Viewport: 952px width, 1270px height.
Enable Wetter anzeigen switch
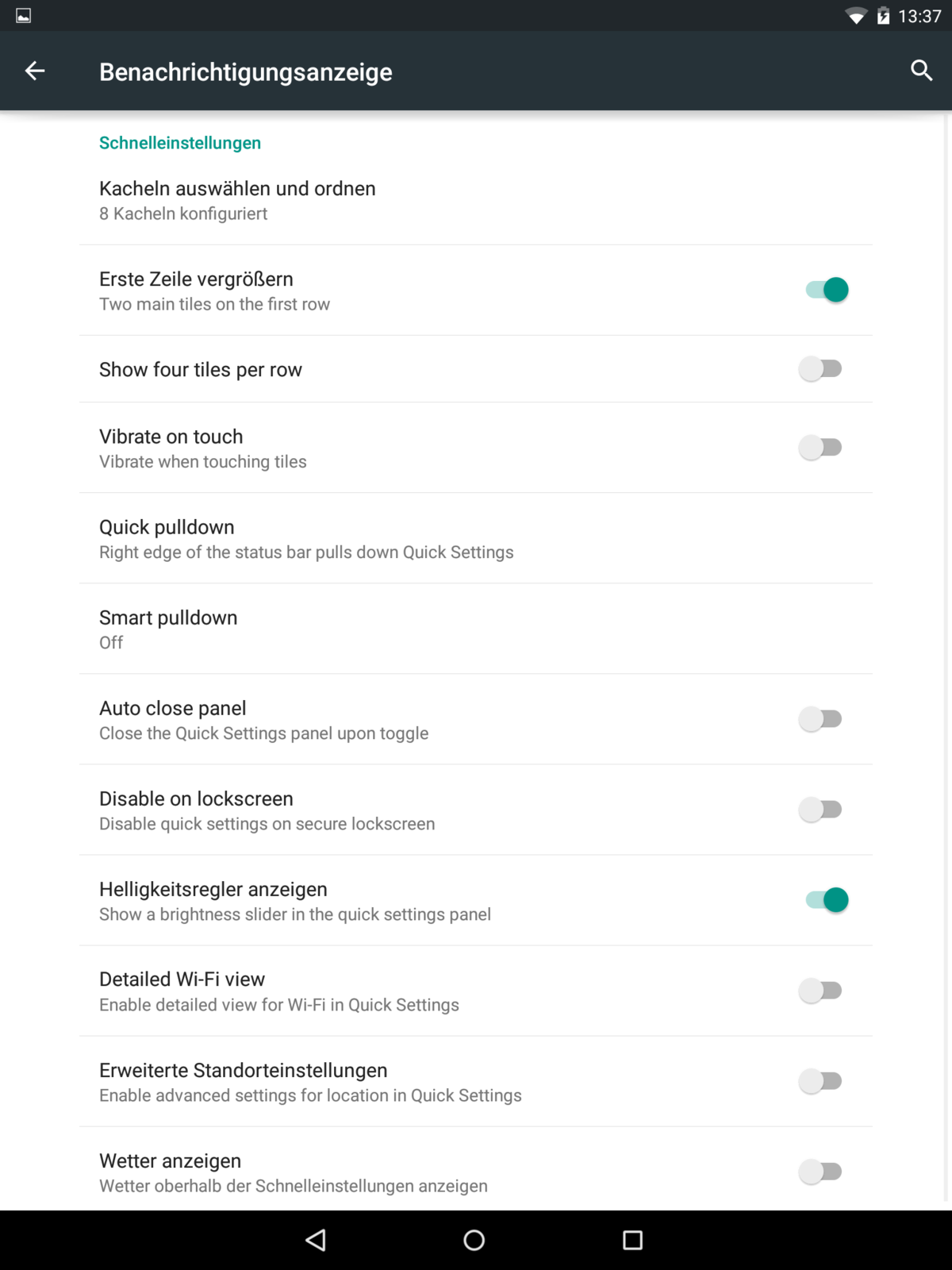click(x=820, y=1172)
